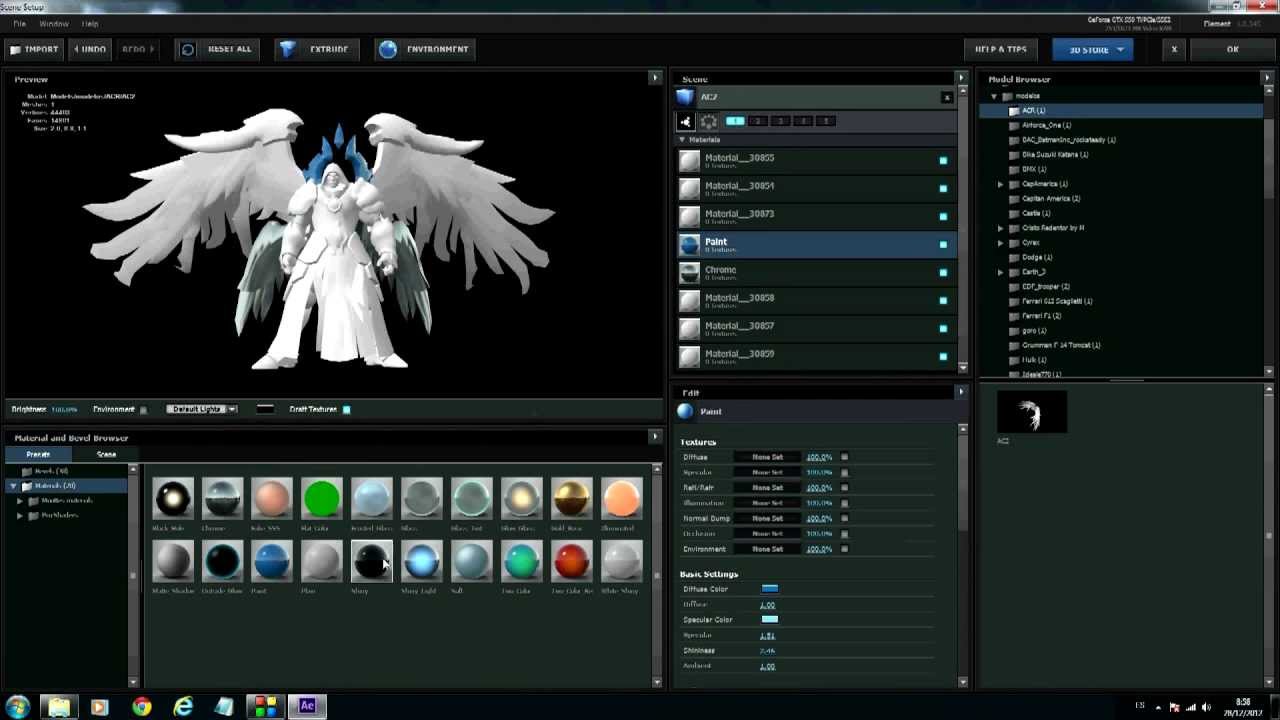The width and height of the screenshot is (1280, 720).
Task: Toggle visibility of Material__30873
Action: tap(943, 216)
